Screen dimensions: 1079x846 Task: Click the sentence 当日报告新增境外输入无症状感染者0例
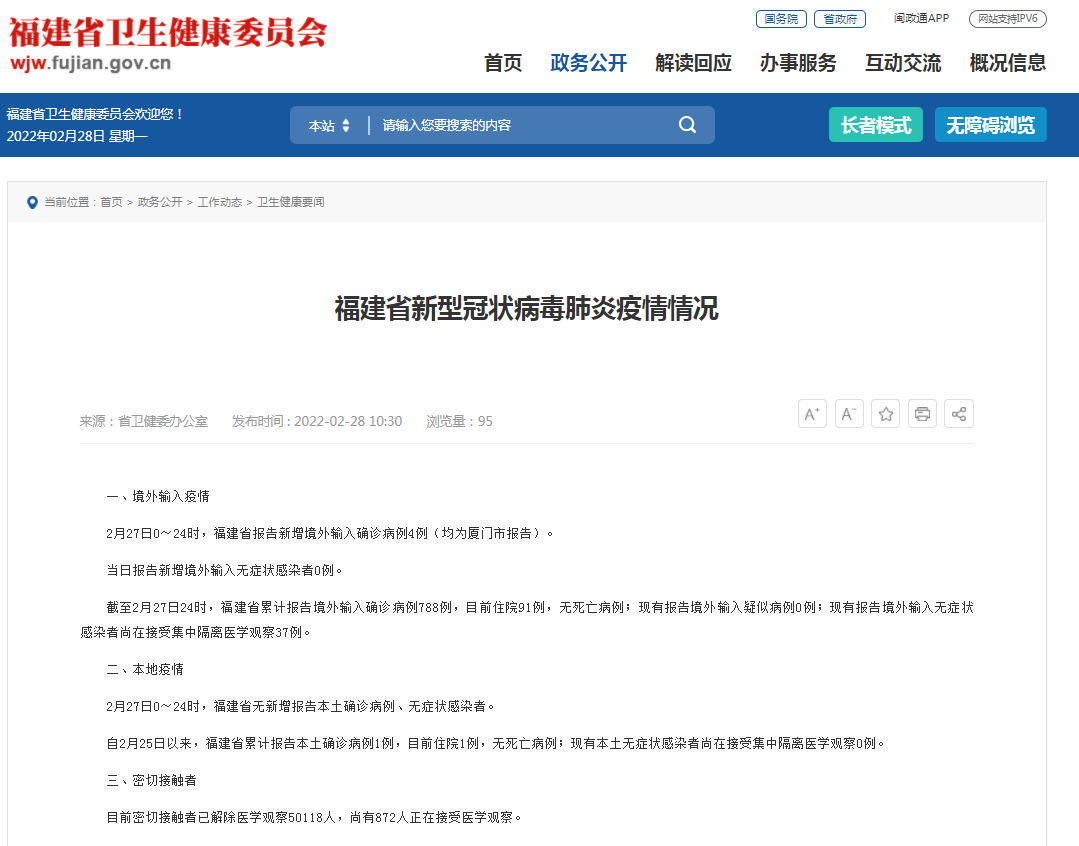tap(222, 570)
